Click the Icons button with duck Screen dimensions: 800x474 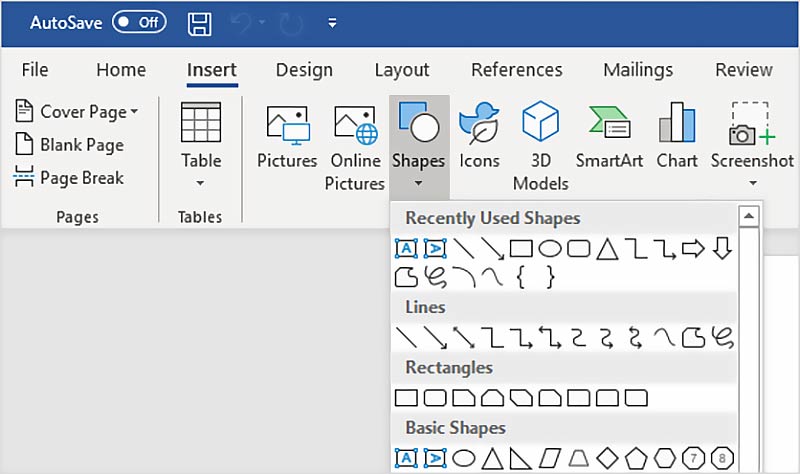tap(479, 140)
